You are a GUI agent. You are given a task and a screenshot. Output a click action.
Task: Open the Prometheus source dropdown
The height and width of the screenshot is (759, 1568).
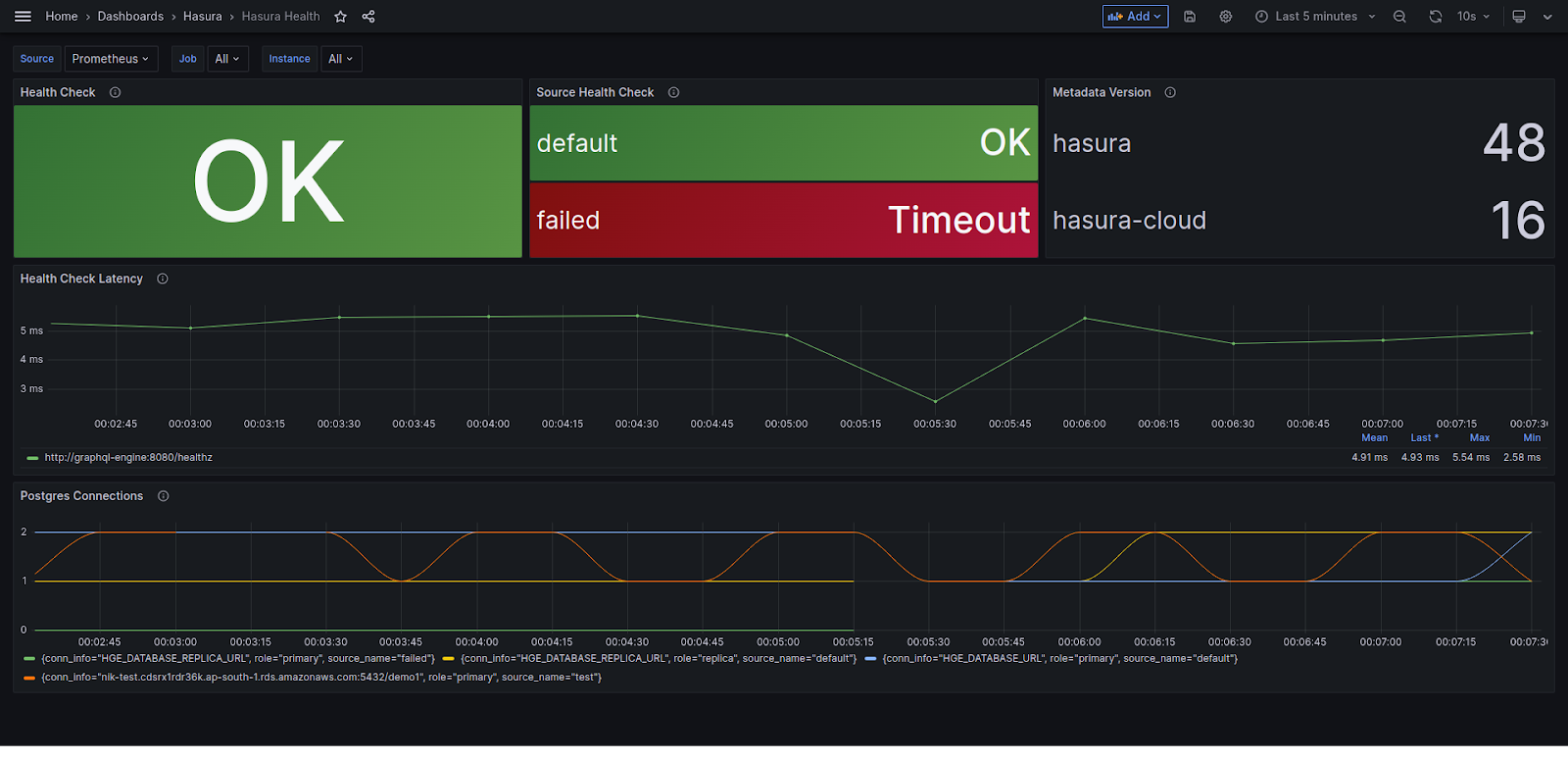coord(111,59)
